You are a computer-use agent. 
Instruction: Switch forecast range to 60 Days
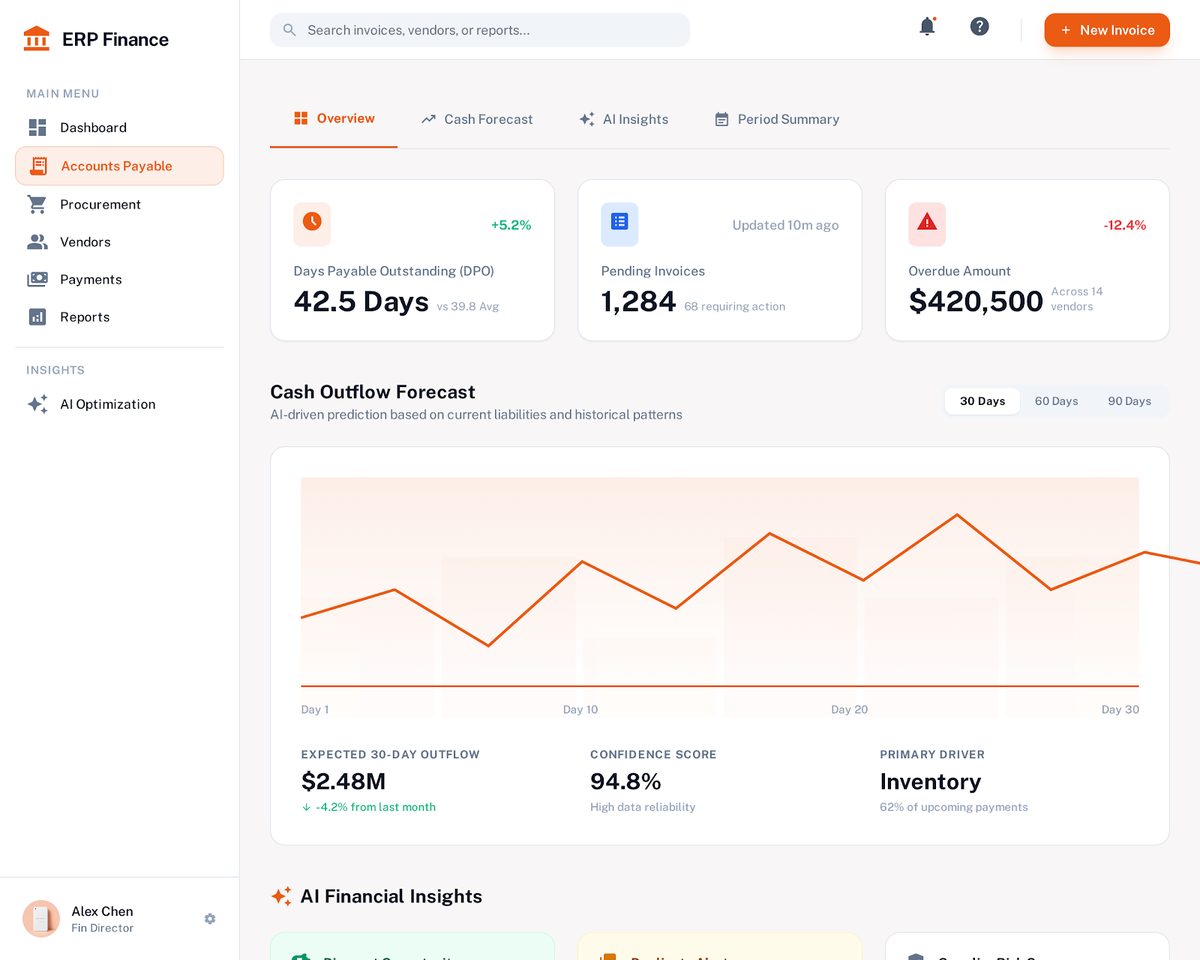[x=1056, y=401]
